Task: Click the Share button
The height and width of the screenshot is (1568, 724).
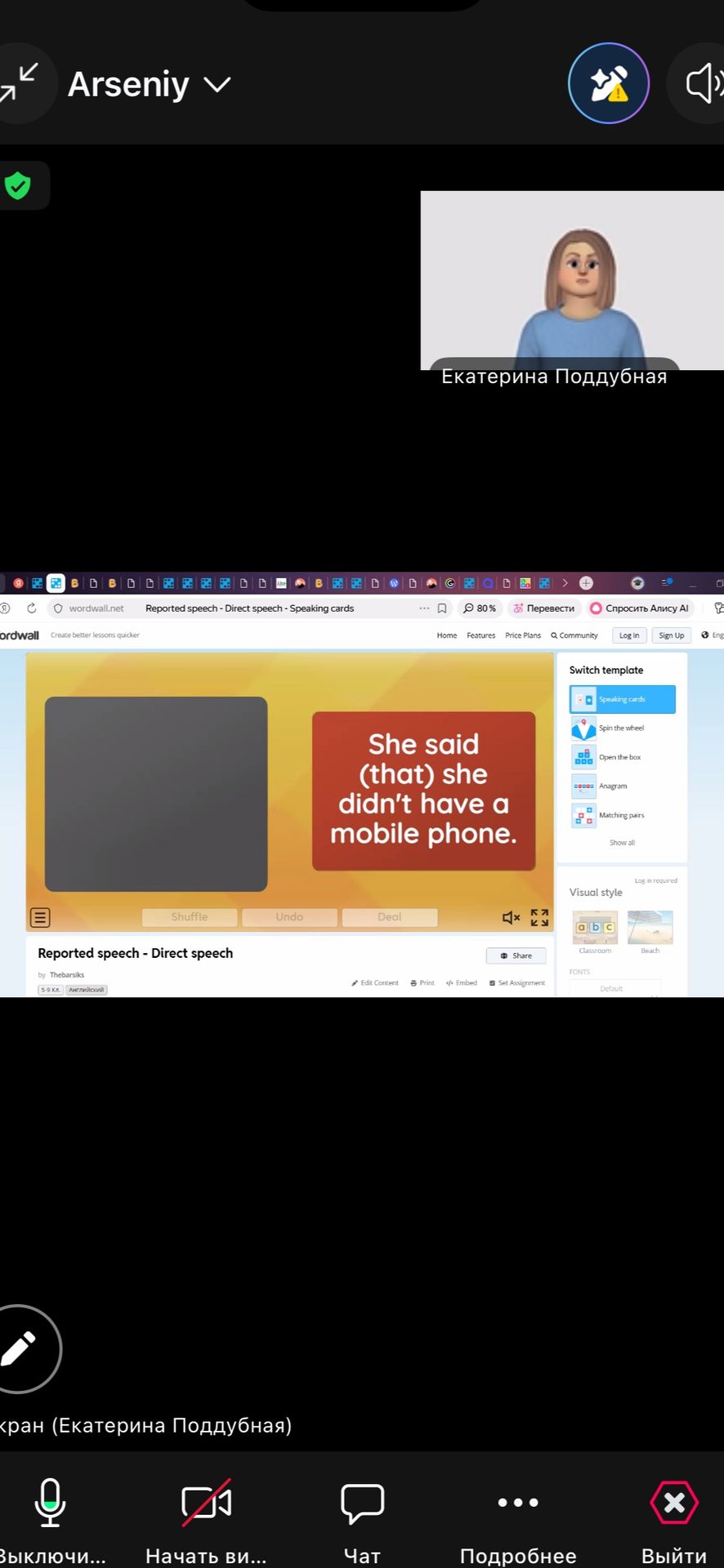Action: (516, 955)
